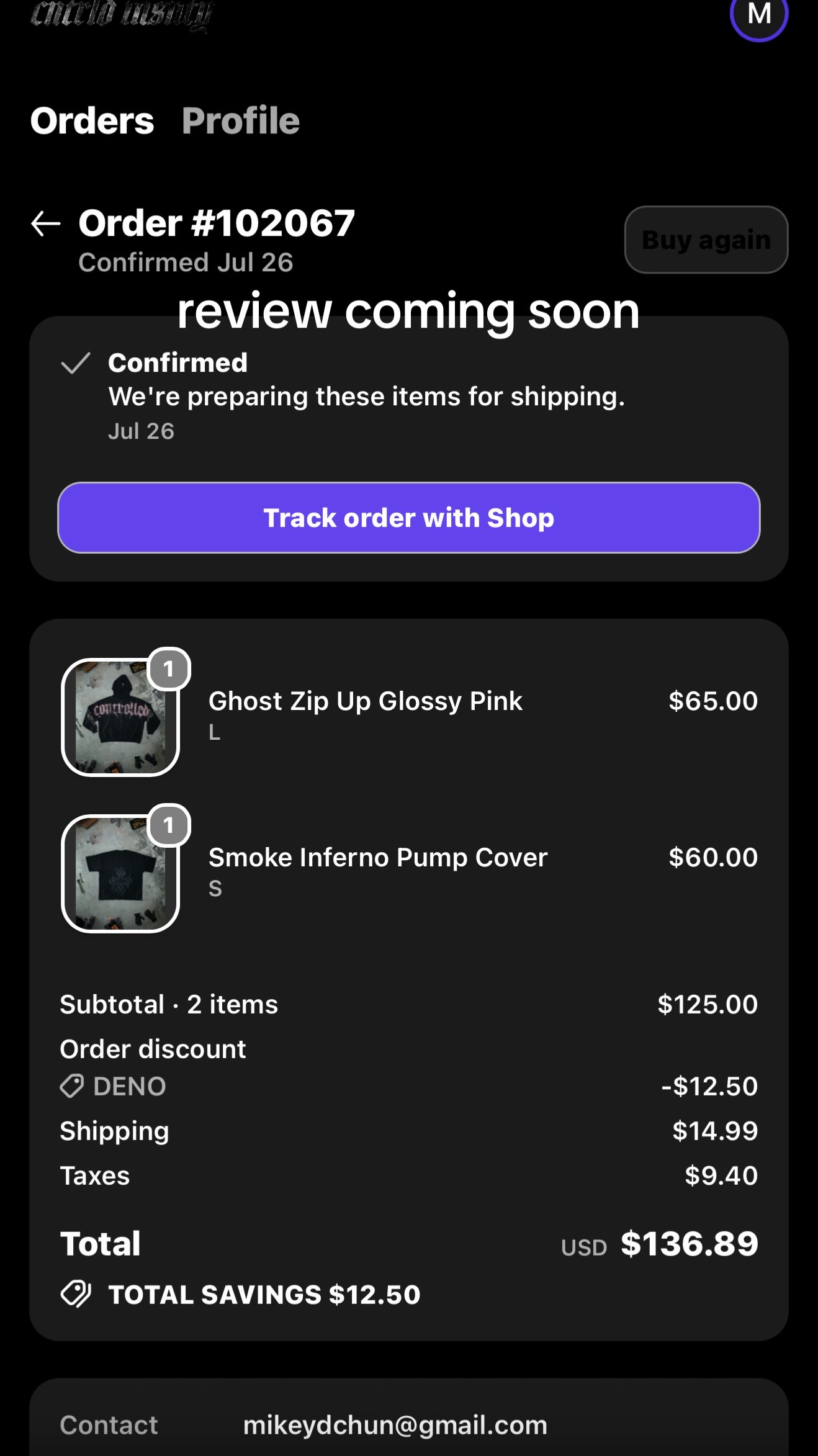Switch to the Profile tab

(241, 120)
